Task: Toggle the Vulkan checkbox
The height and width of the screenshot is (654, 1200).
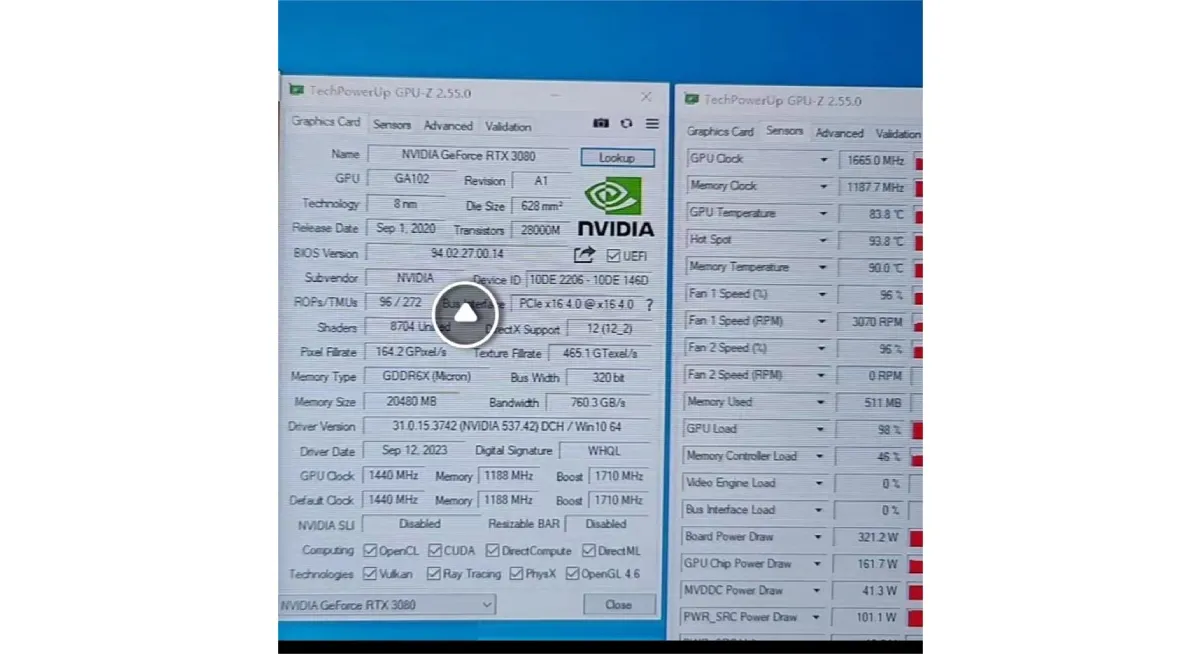Action: pos(370,574)
